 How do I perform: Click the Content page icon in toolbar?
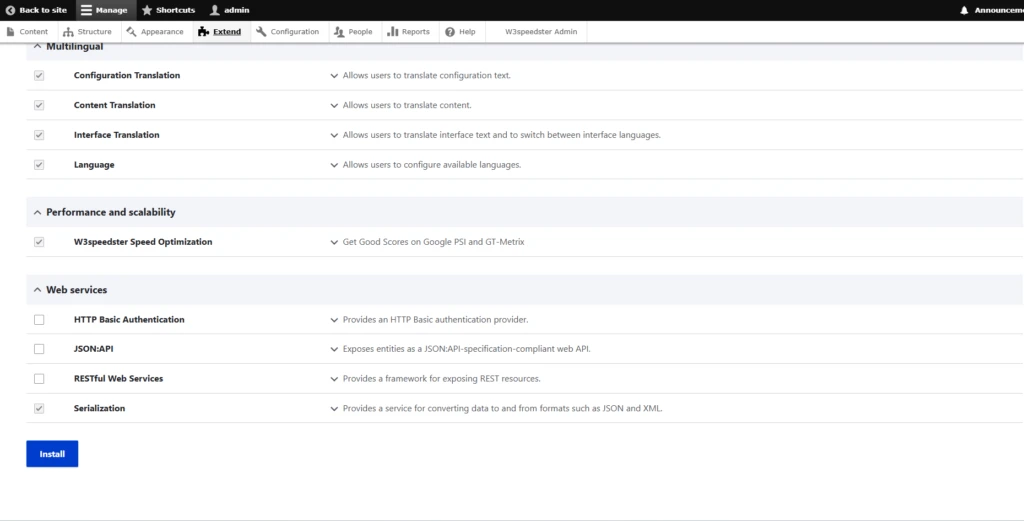pos(11,32)
